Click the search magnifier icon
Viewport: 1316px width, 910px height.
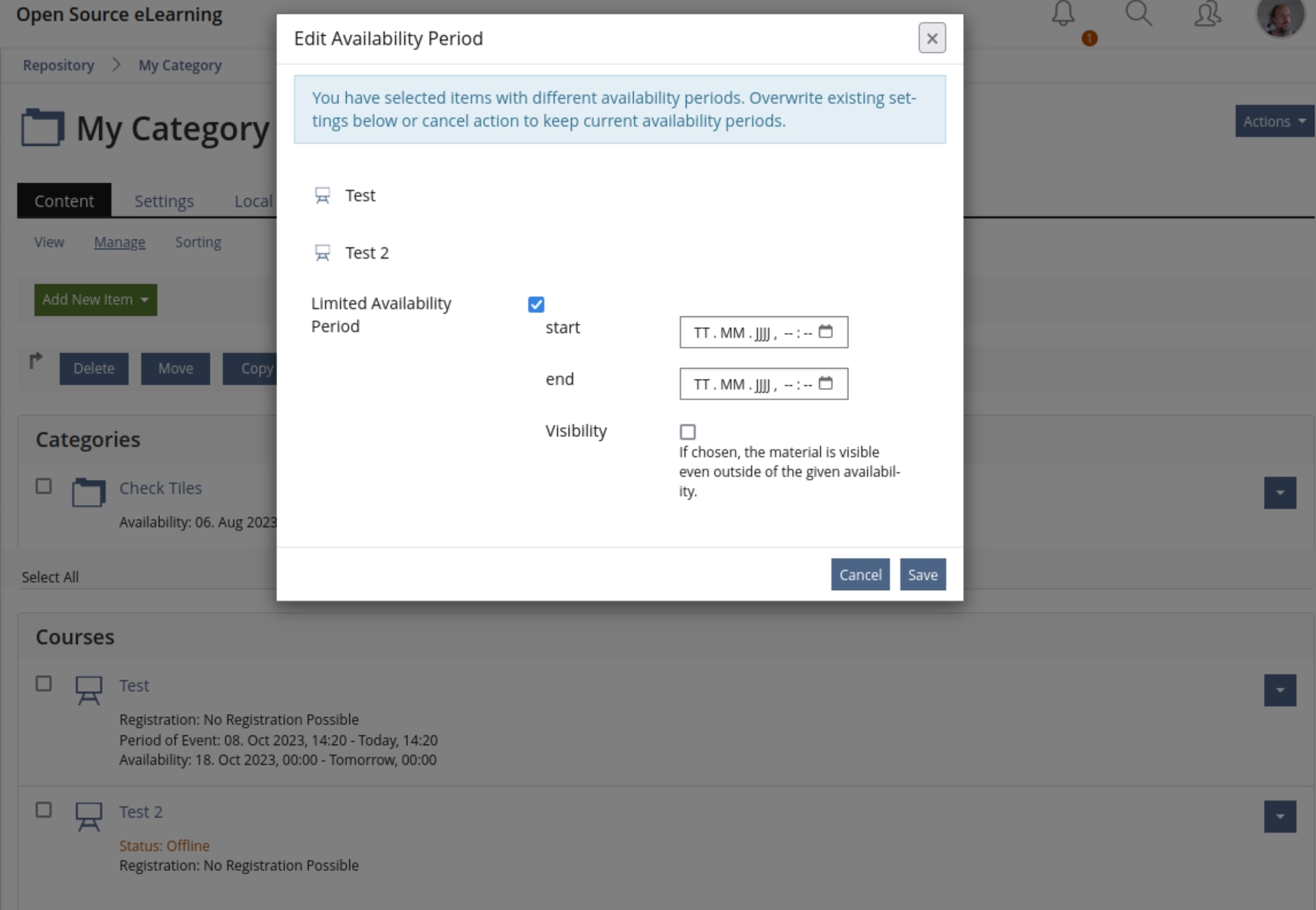click(1138, 14)
